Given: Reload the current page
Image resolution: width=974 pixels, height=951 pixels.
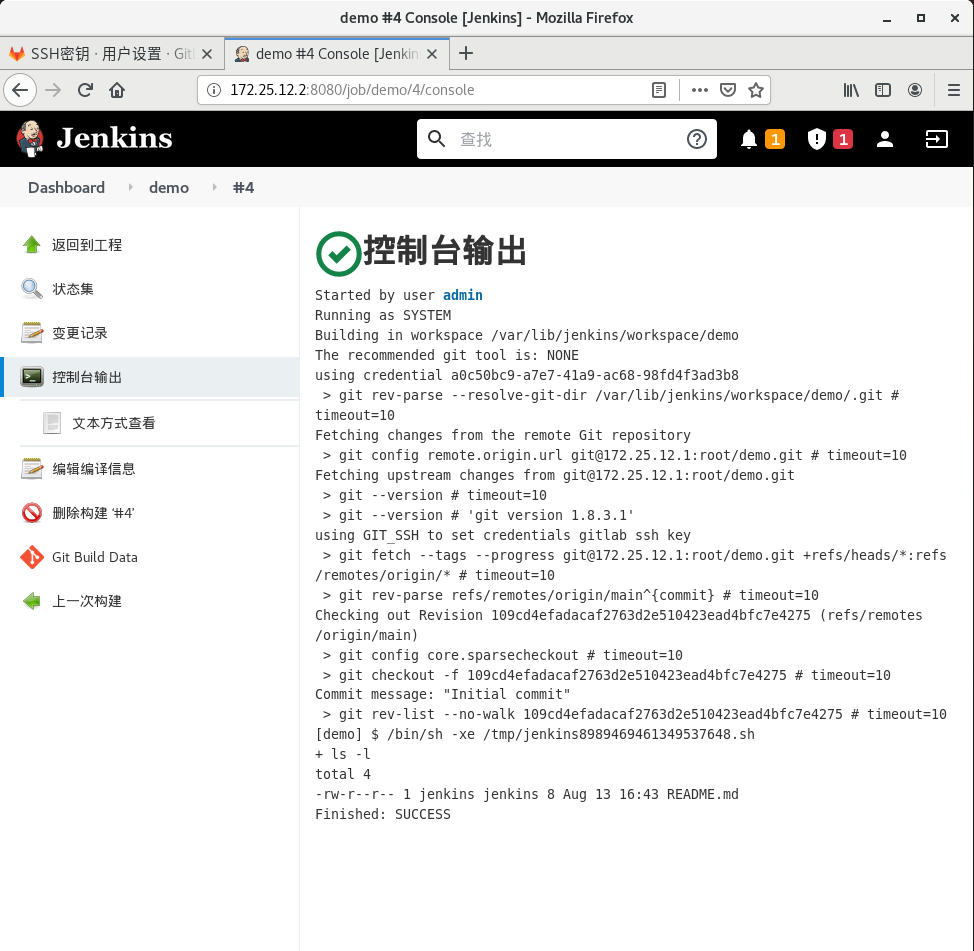Looking at the screenshot, I should point(85,90).
